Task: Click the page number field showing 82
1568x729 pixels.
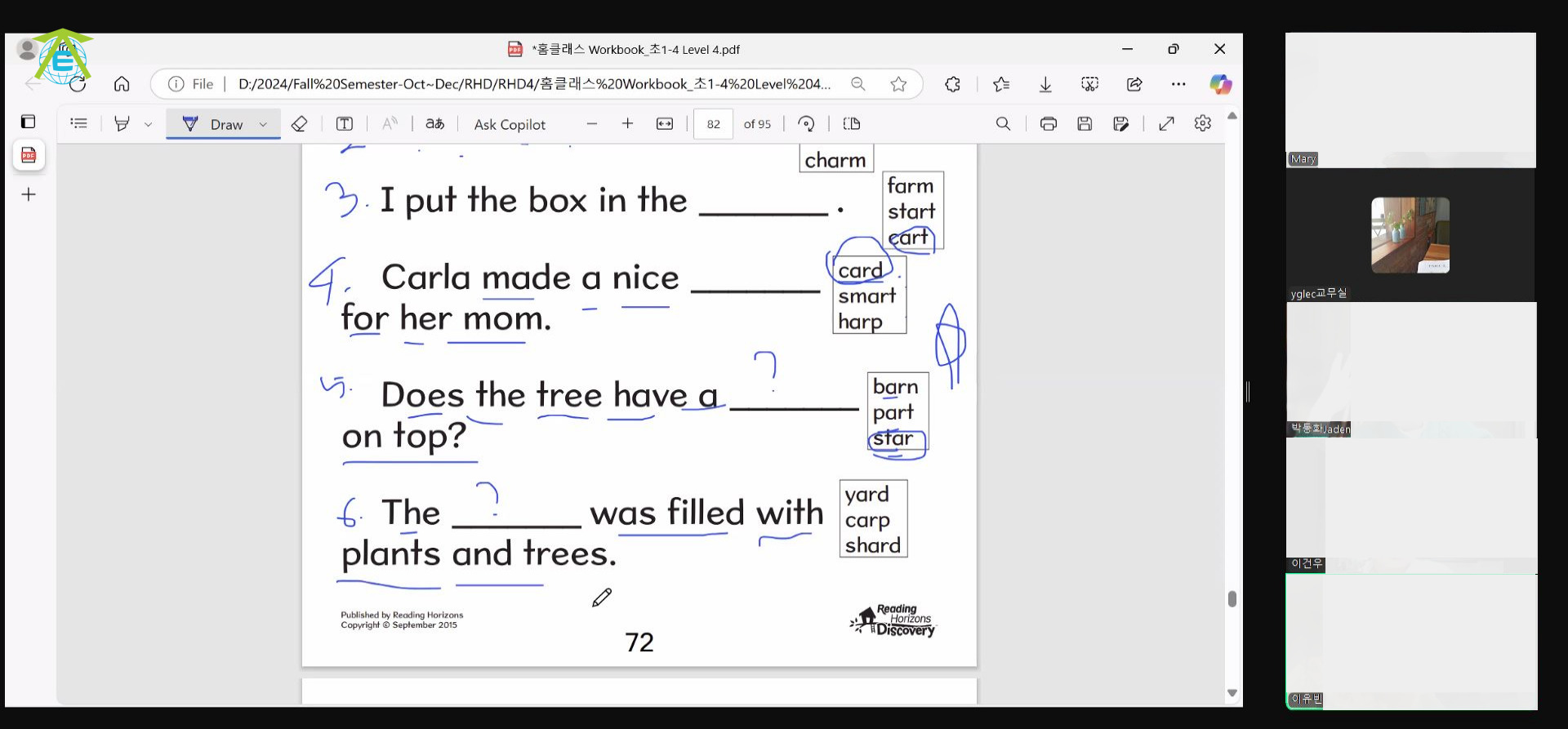Action: tap(713, 124)
